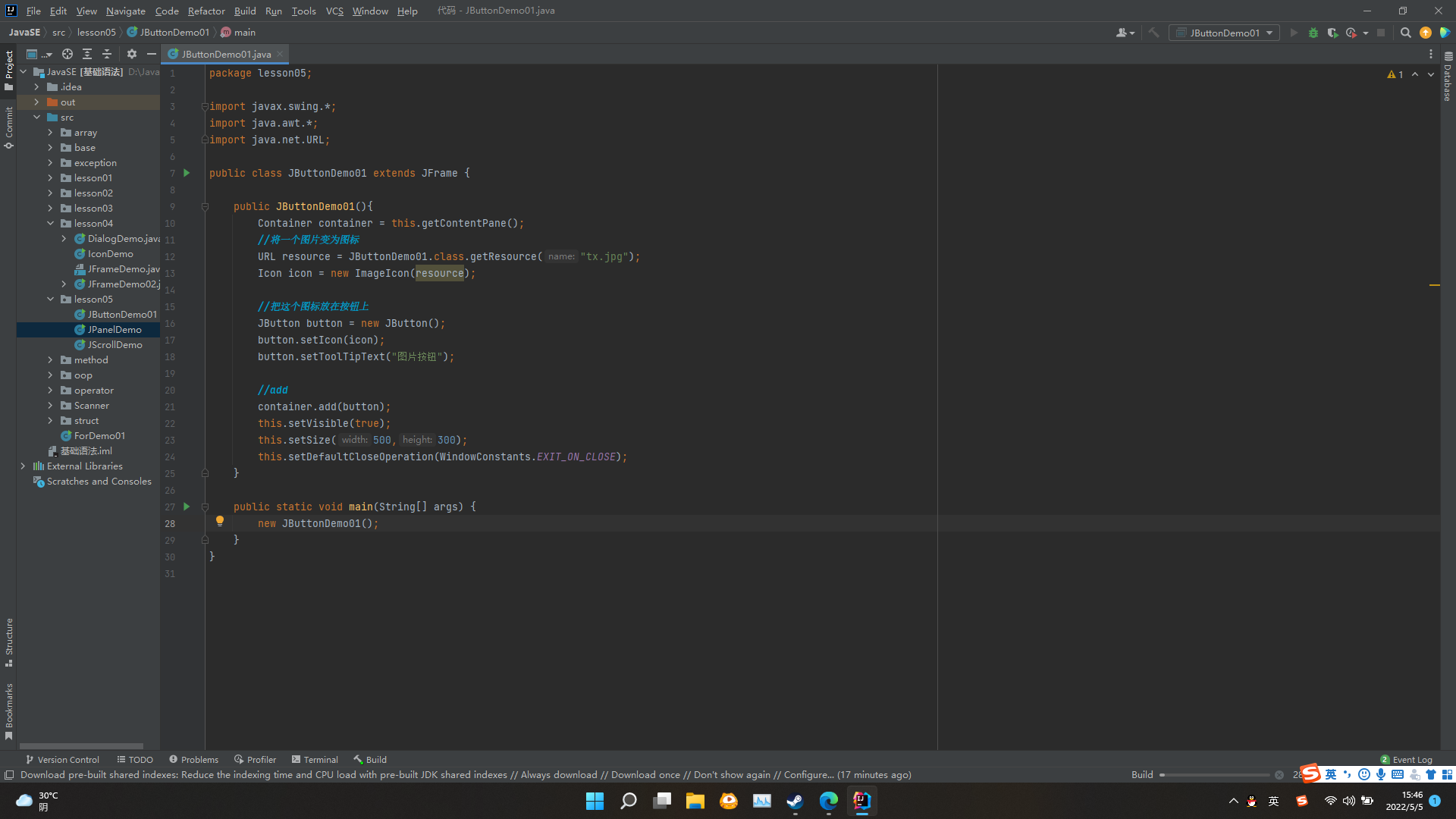Toggle the Bookmarks side panel
The height and width of the screenshot is (819, 1456).
click(x=9, y=711)
